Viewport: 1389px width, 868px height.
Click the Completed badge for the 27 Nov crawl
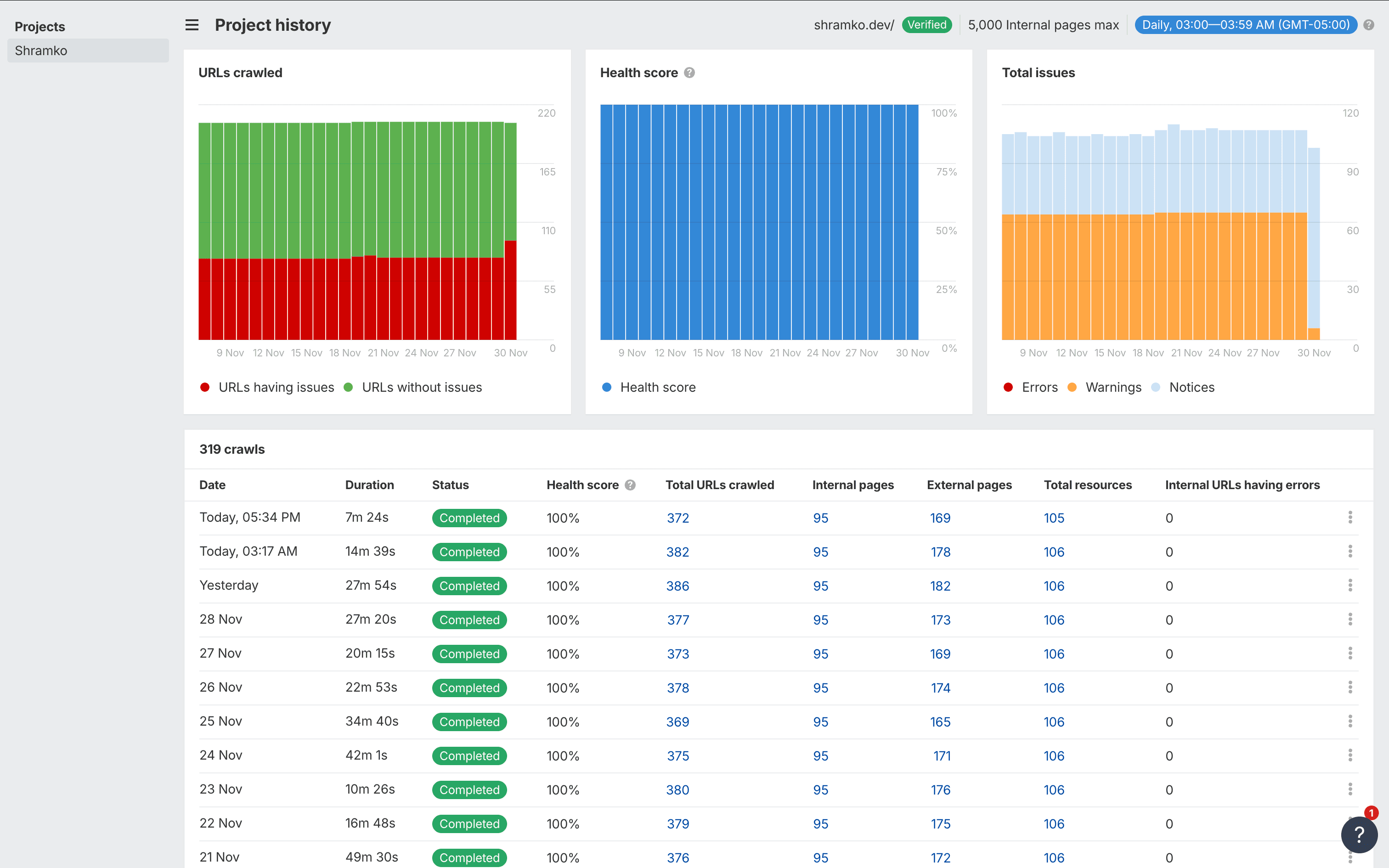click(x=469, y=654)
